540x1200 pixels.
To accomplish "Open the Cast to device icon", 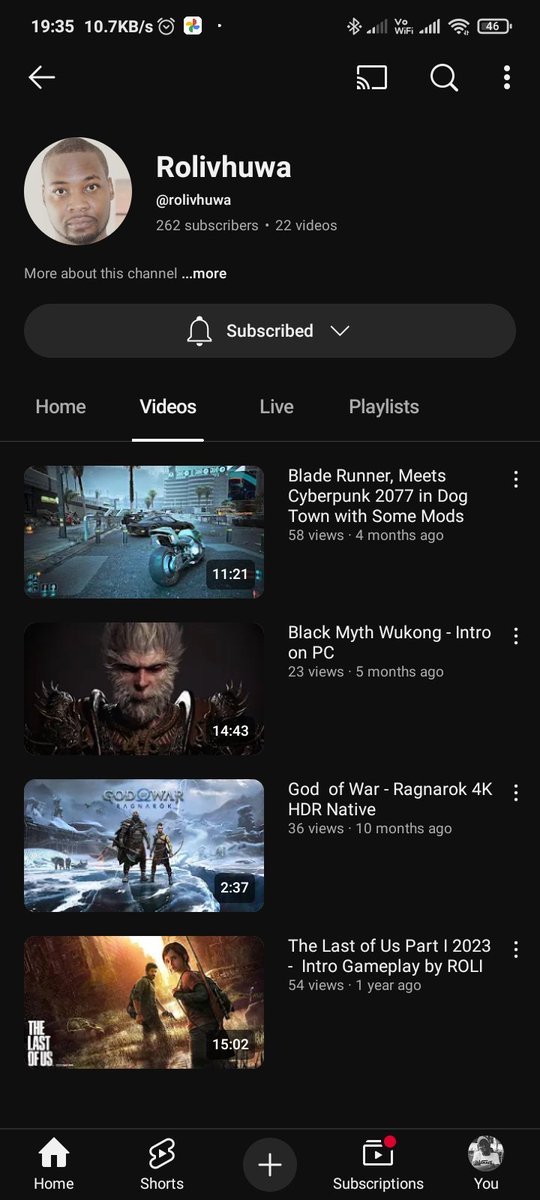I will tap(371, 77).
